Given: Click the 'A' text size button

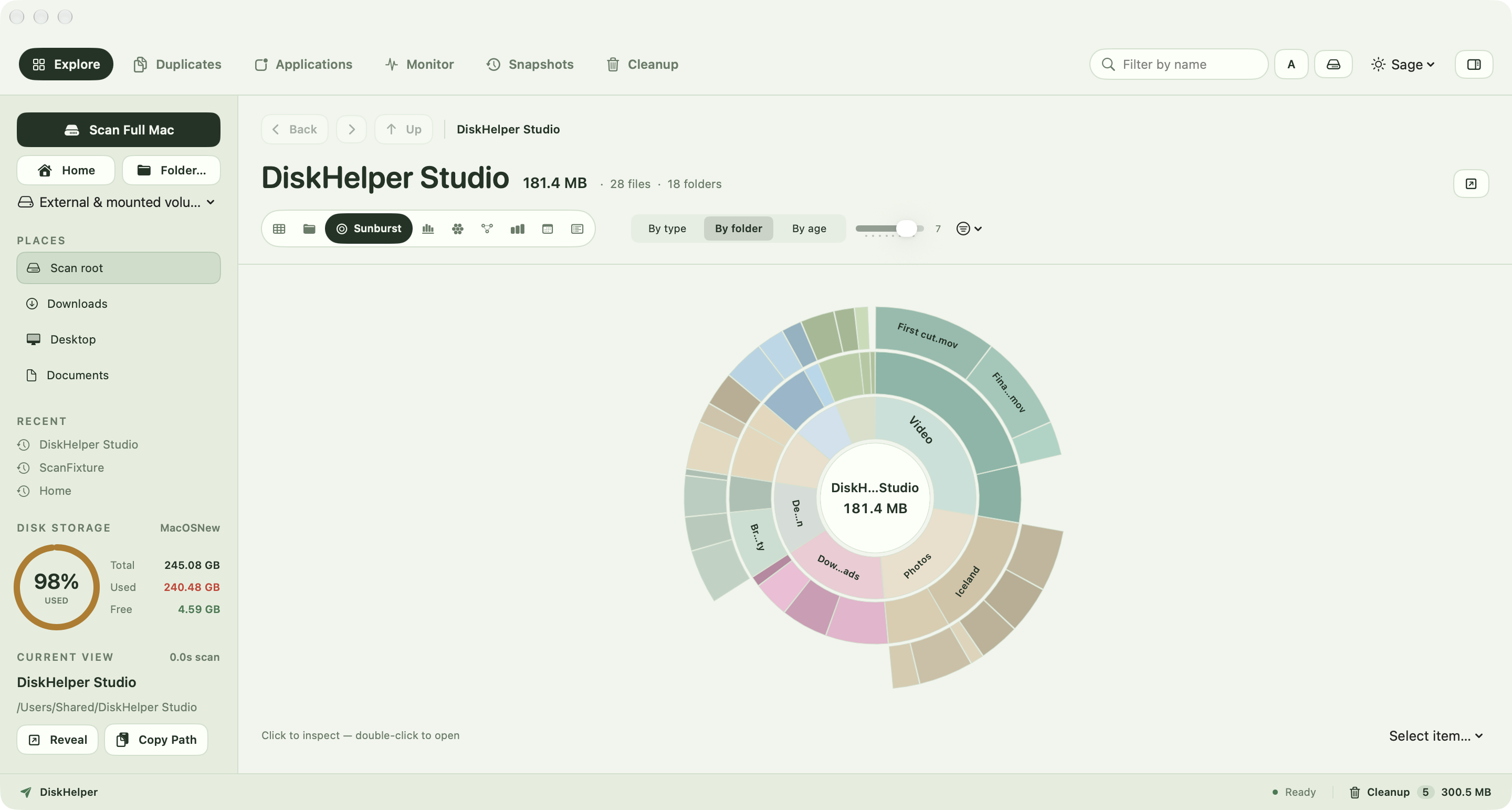Looking at the screenshot, I should pos(1291,64).
